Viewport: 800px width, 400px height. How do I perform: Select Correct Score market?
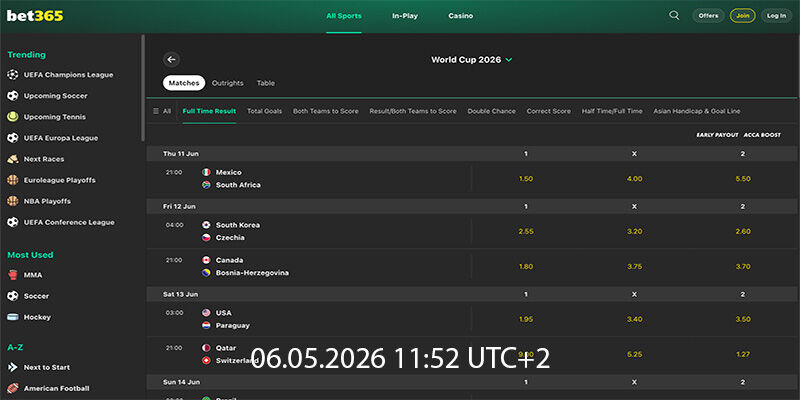(x=549, y=111)
